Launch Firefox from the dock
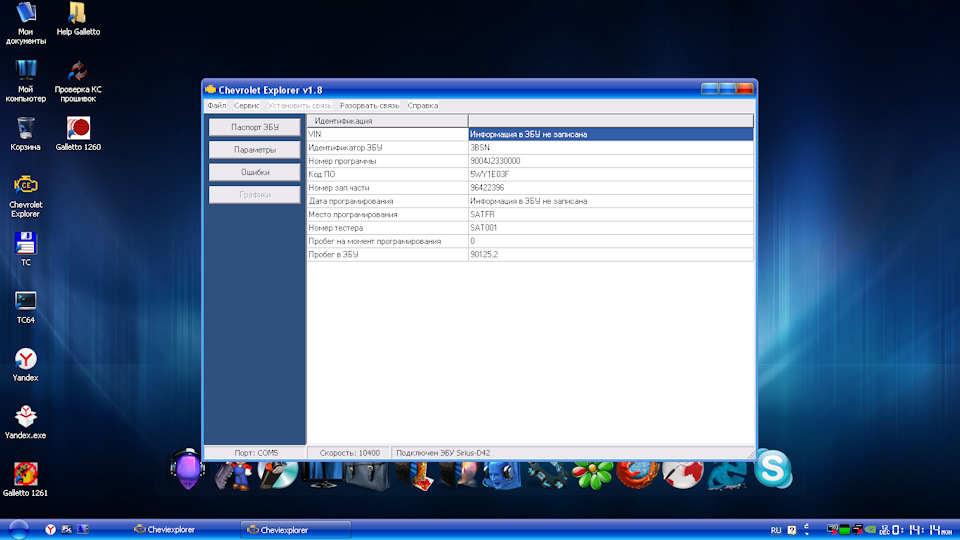The width and height of the screenshot is (960, 540). (x=637, y=475)
